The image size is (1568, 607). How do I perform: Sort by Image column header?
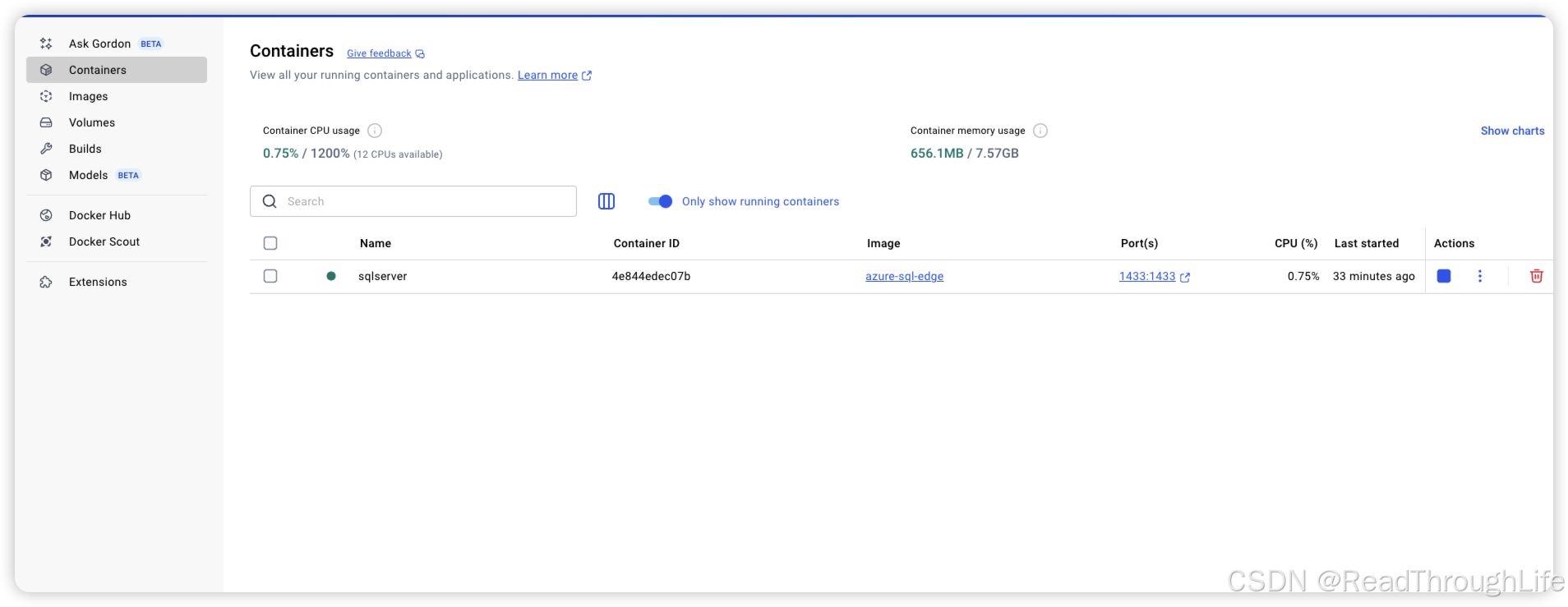(x=883, y=243)
